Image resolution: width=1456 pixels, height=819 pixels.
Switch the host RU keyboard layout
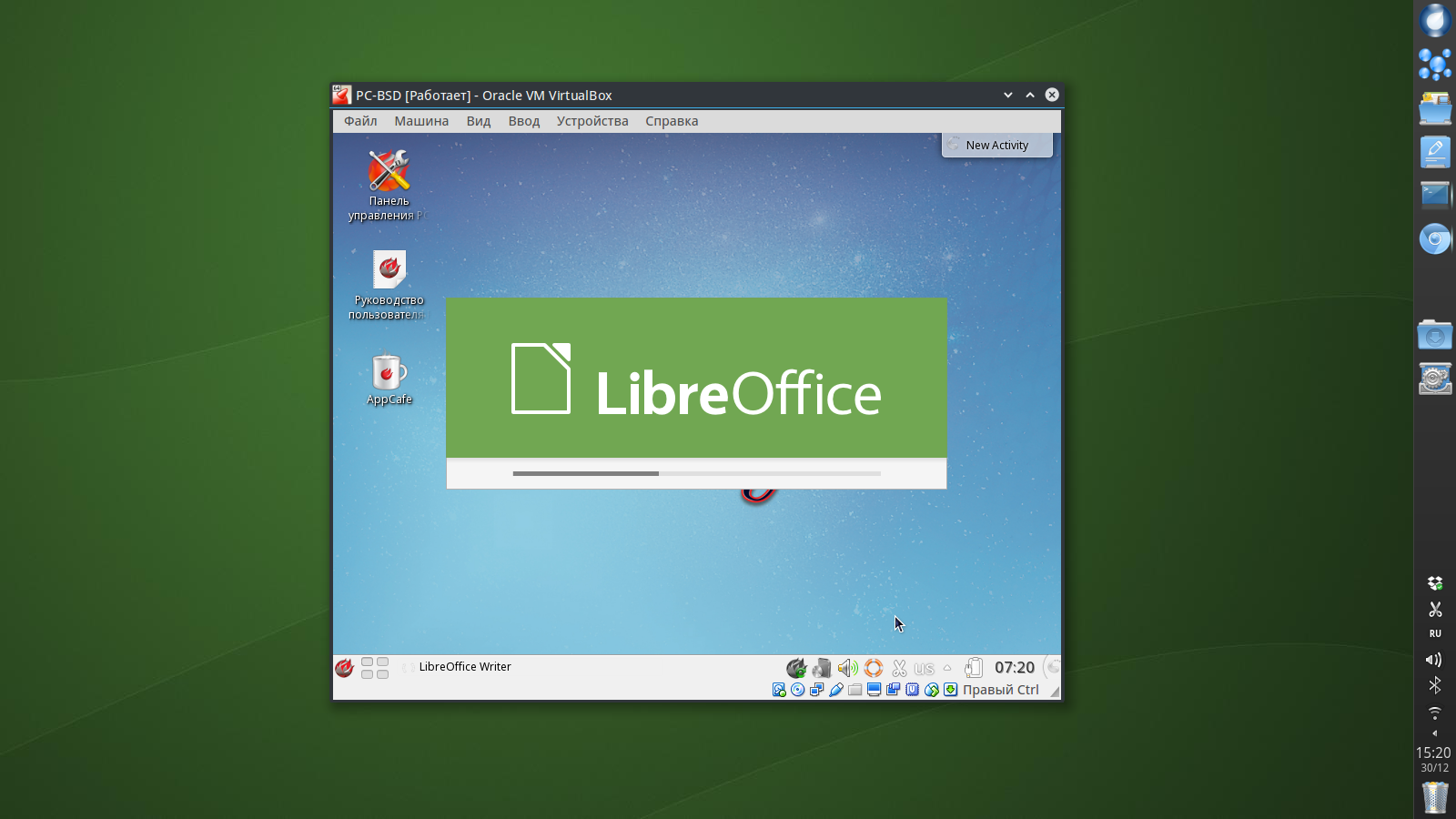[1435, 633]
